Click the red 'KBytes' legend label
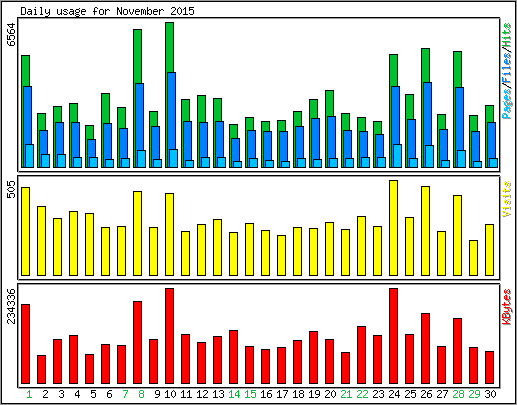517x405 pixels. pyautogui.click(x=507, y=307)
